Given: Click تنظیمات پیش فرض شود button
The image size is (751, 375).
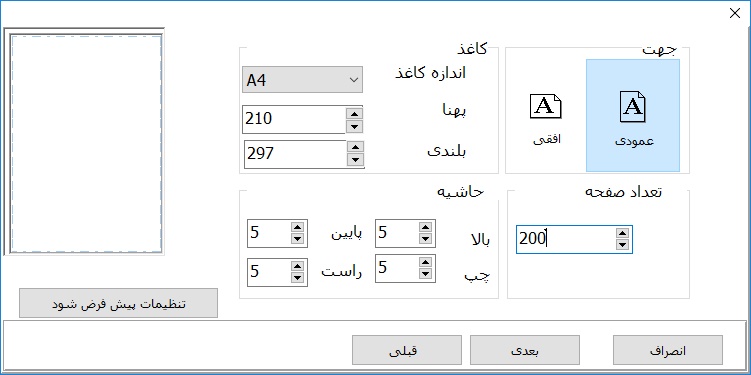Looking at the screenshot, I should tap(118, 303).
